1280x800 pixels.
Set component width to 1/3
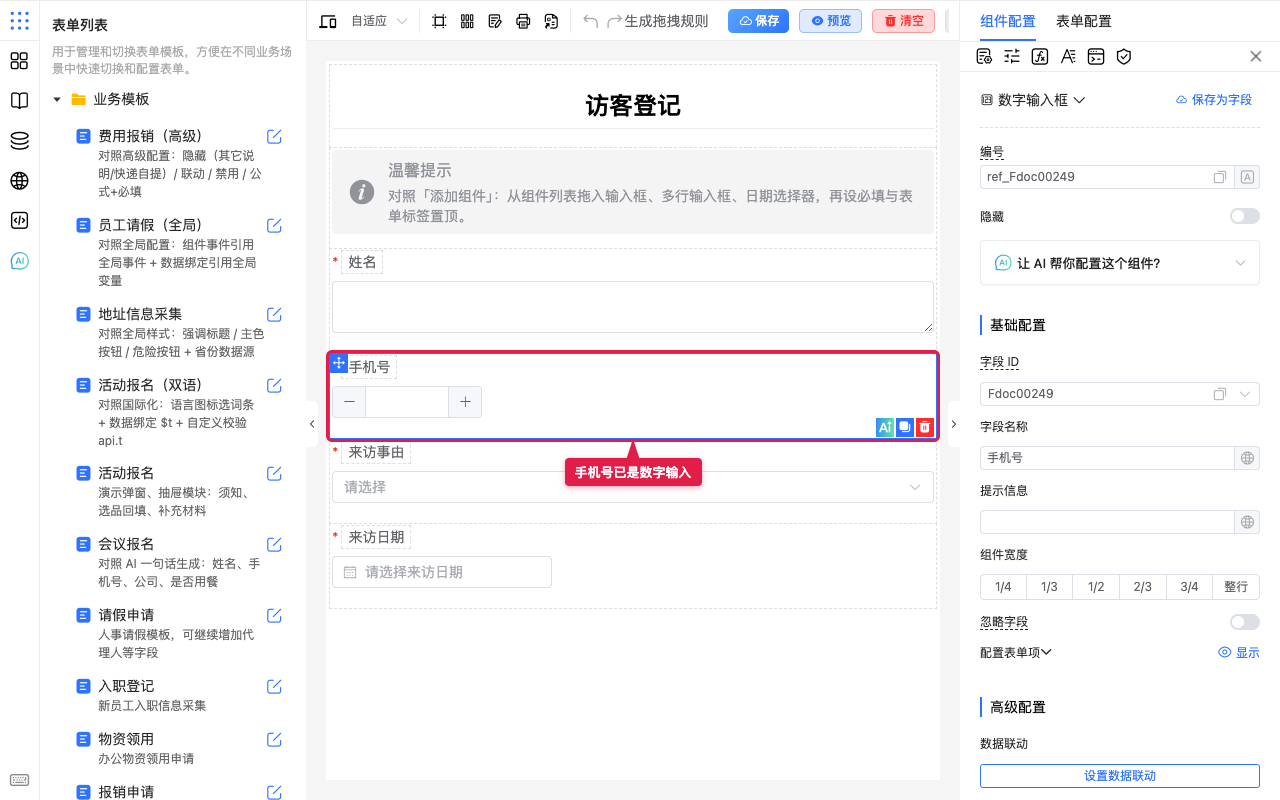click(x=1049, y=587)
